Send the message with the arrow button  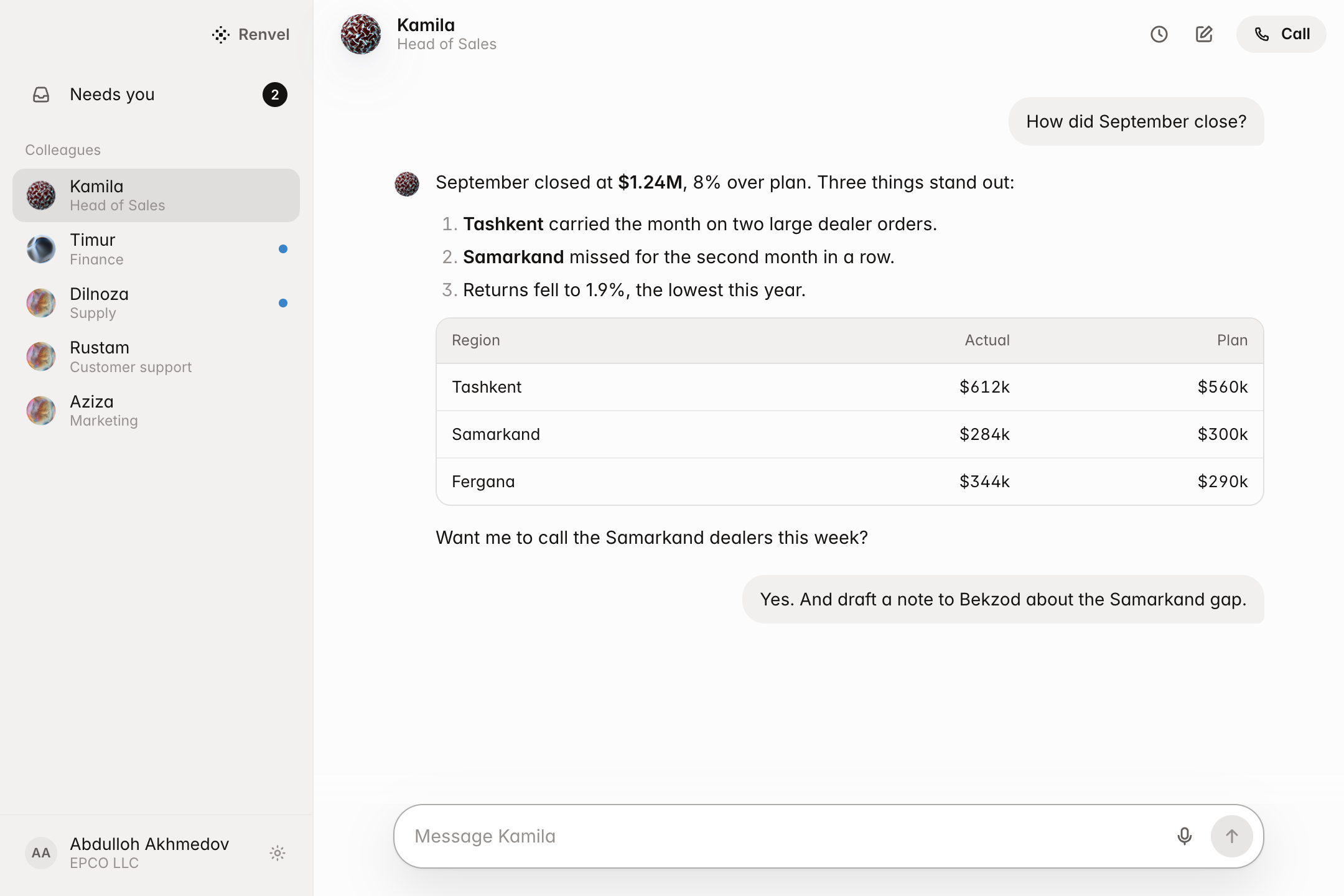point(1231,836)
